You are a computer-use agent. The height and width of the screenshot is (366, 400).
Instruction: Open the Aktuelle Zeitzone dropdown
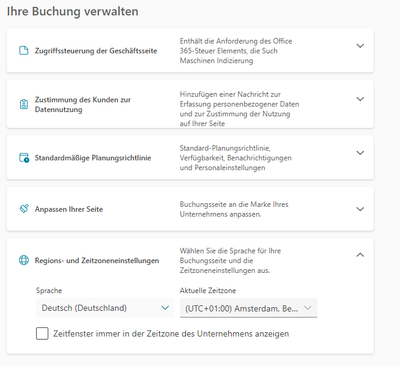pos(248,308)
